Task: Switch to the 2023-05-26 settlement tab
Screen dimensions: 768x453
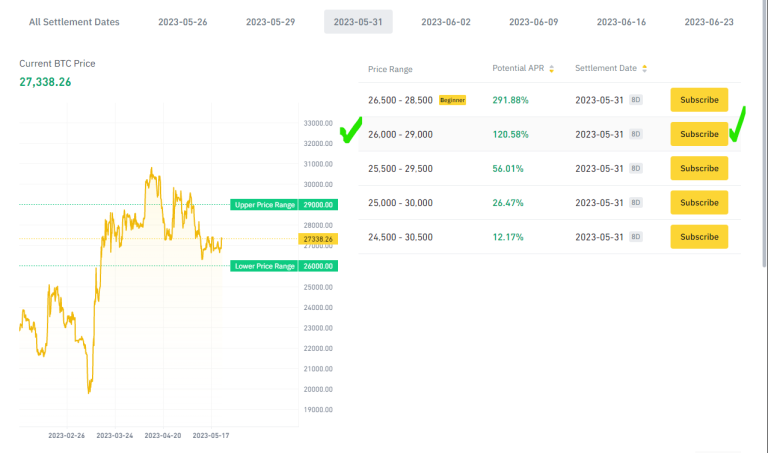Action: click(183, 21)
